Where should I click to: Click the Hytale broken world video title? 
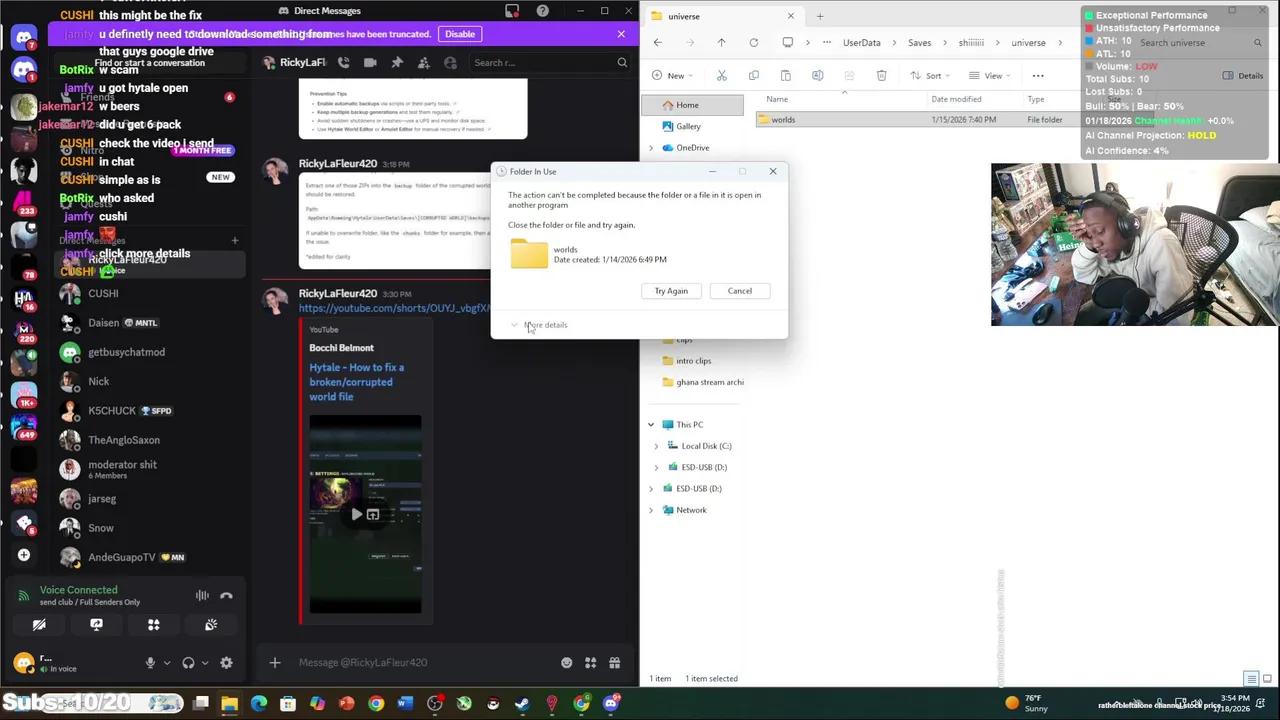click(357, 382)
